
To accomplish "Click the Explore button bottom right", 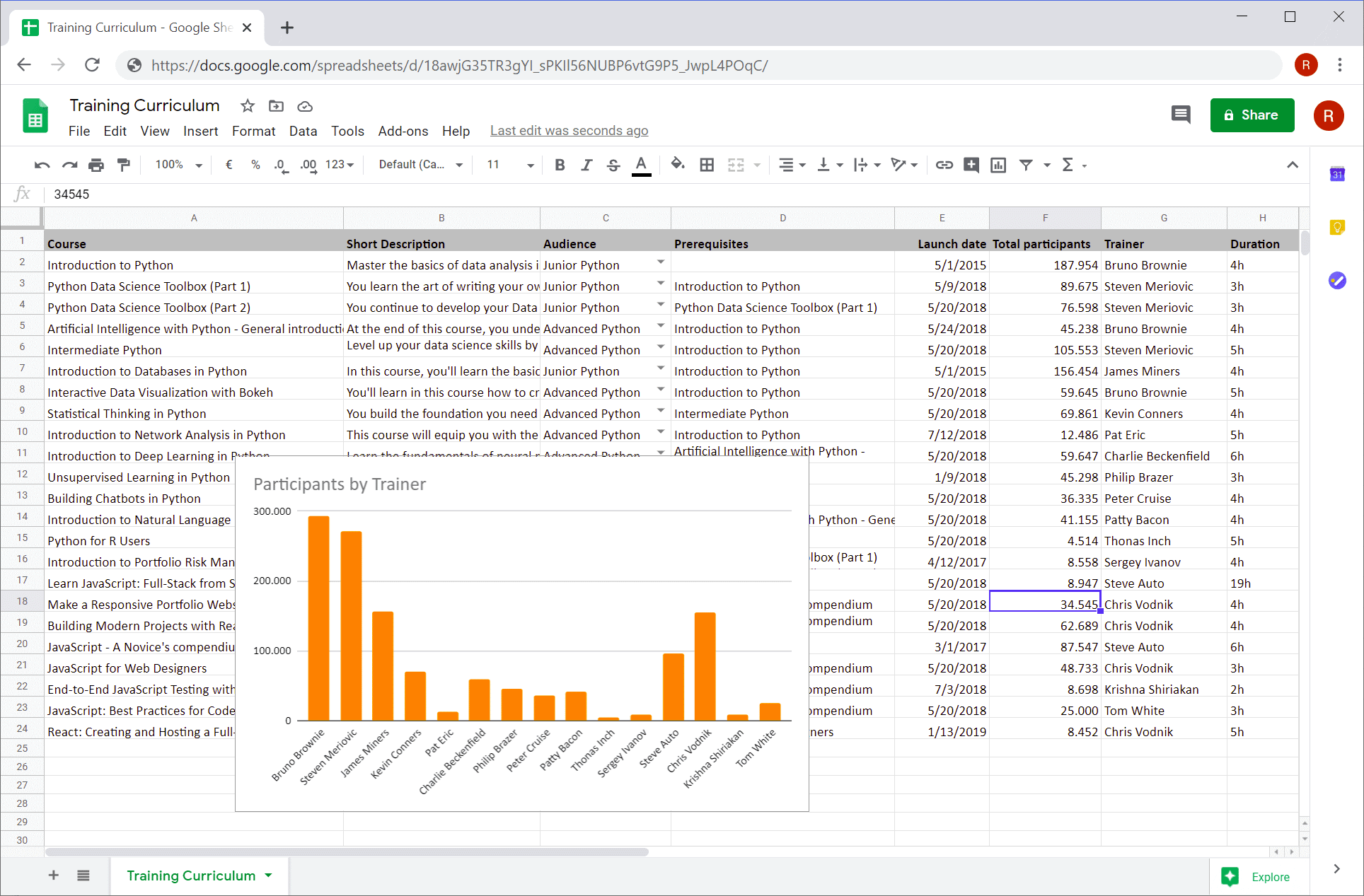I will coord(1256,875).
